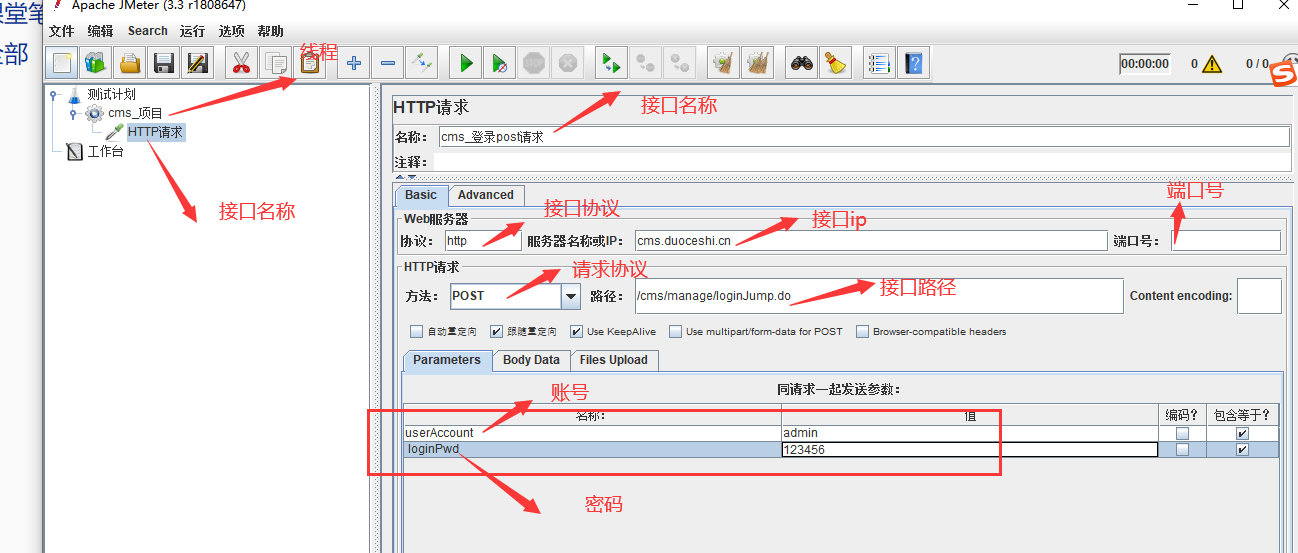This screenshot has height=553, width=1298.
Task: Open the Templates toolbar icon
Action: coord(96,63)
